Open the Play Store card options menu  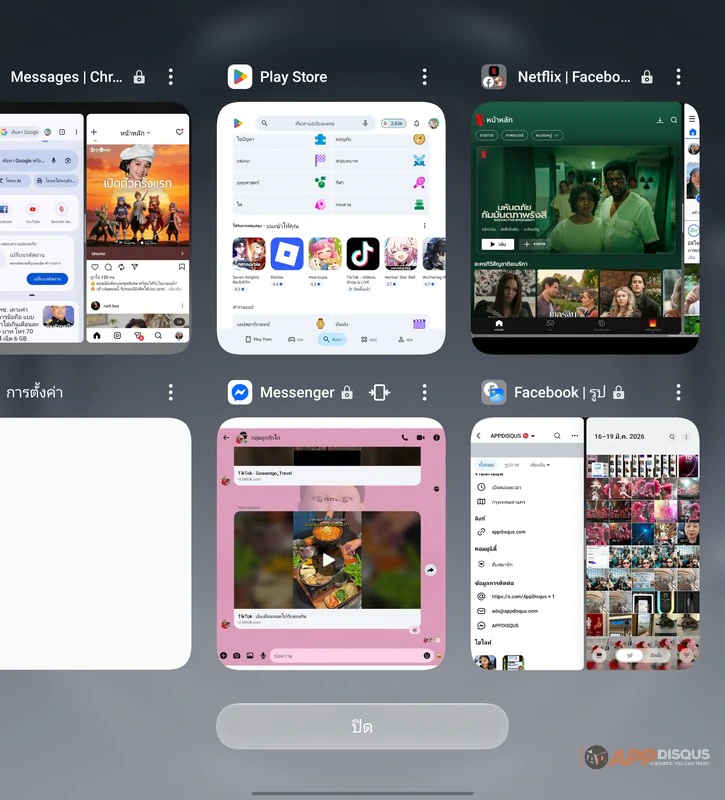[425, 77]
